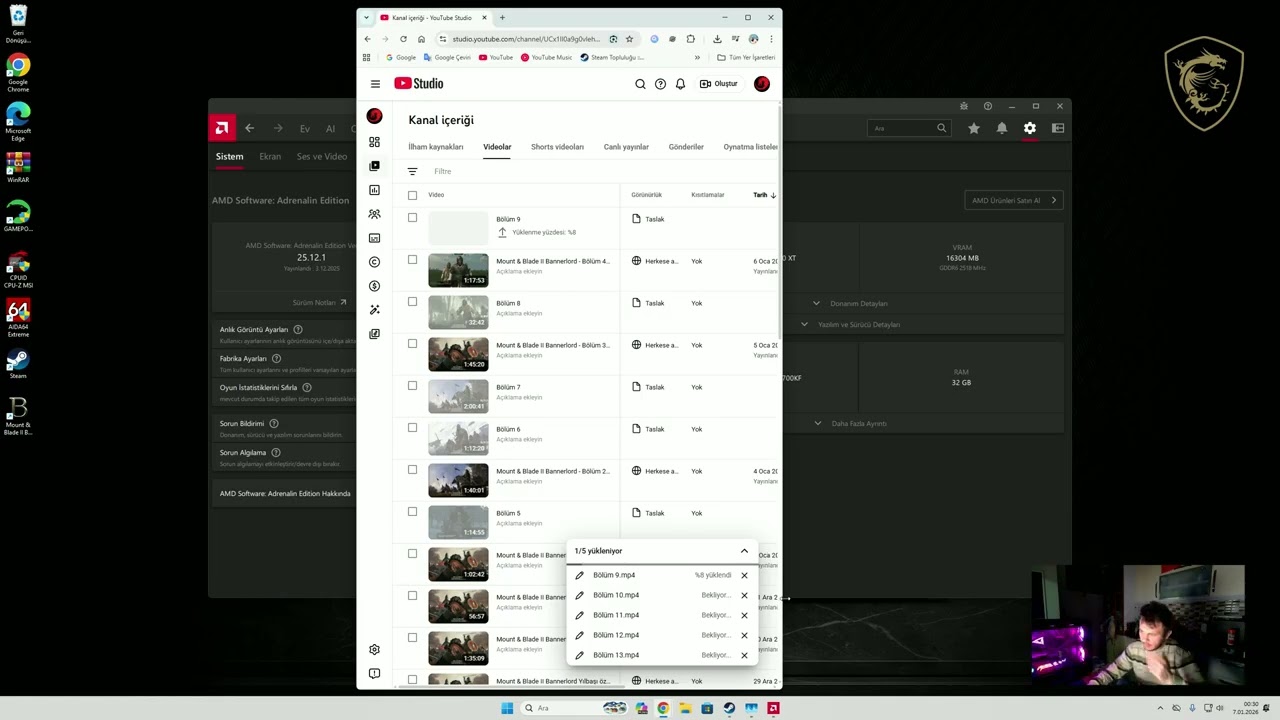Click Sorun Bildirimi in AMD window
Image resolution: width=1280 pixels, height=720 pixels.
(x=242, y=423)
